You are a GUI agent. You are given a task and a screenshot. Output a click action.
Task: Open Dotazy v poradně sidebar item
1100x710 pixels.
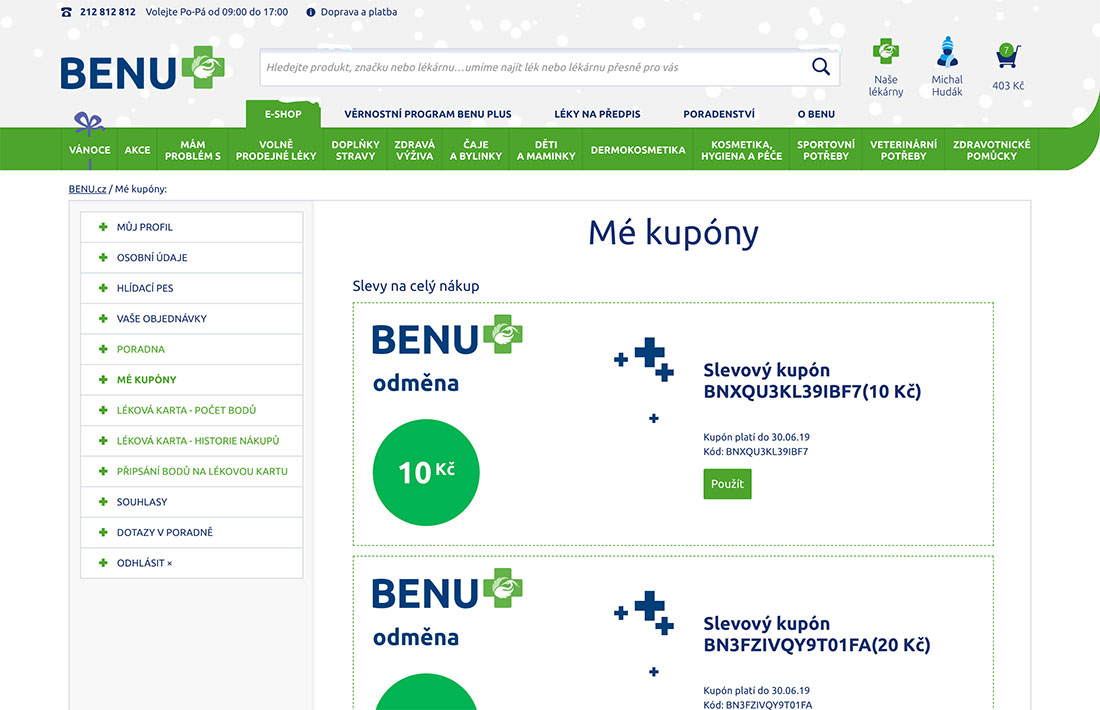(x=192, y=532)
